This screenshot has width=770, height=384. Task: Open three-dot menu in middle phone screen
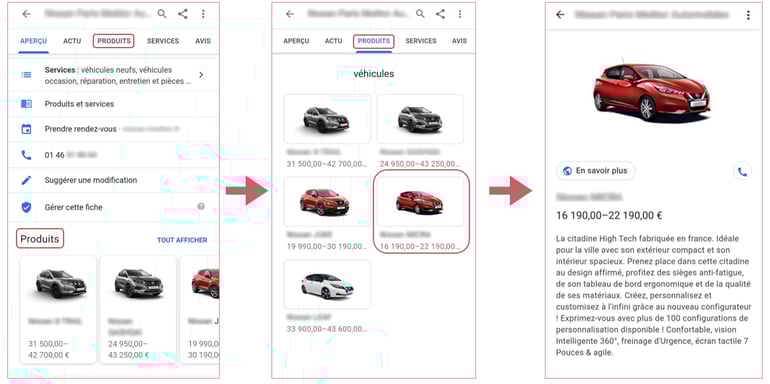(x=460, y=14)
